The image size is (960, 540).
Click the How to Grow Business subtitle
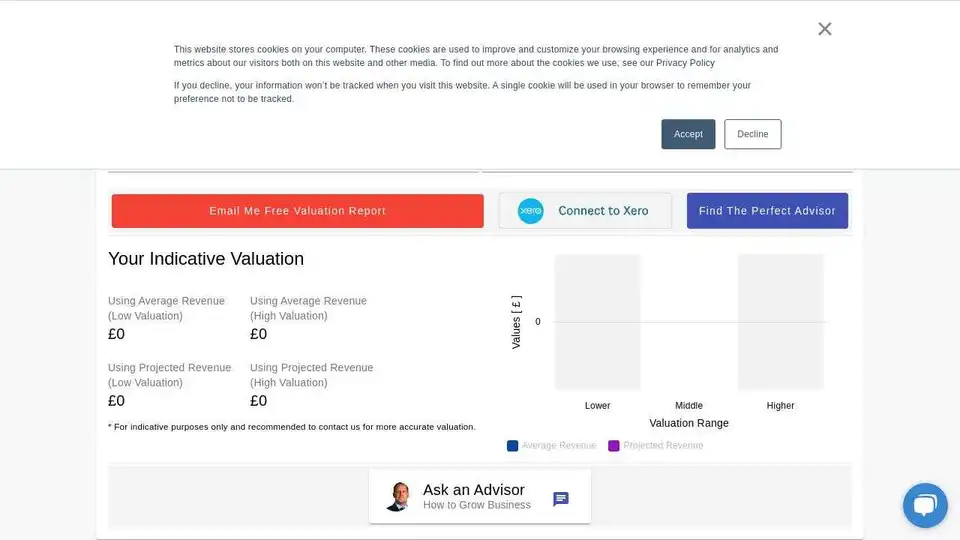477,506
